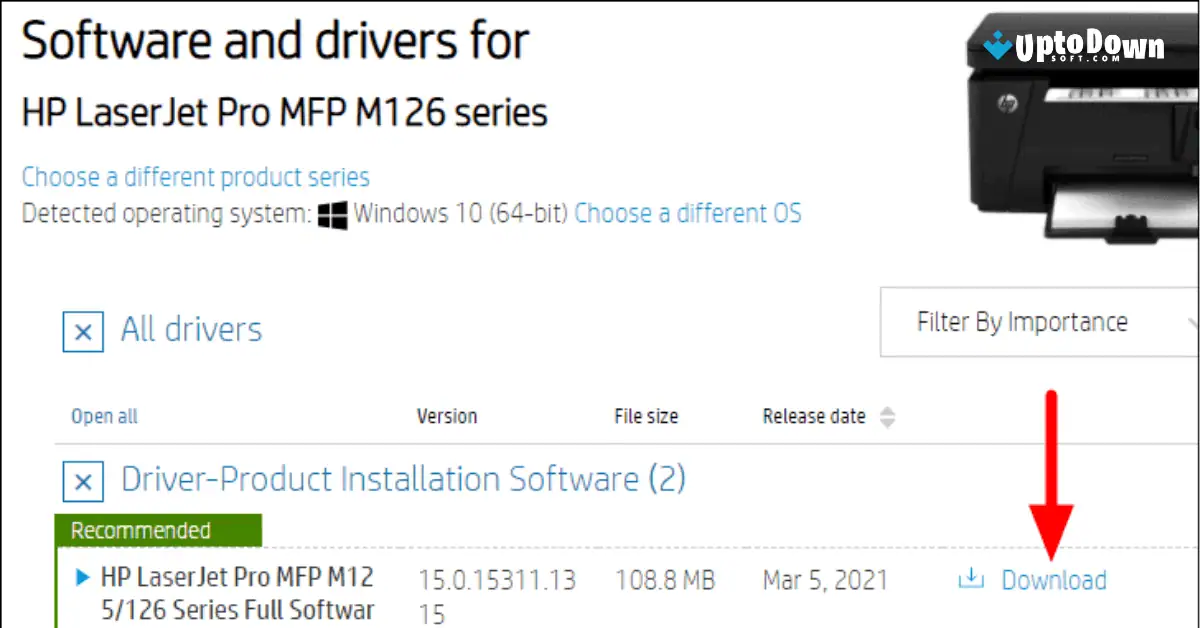Click the download arrow icon beside Download
The height and width of the screenshot is (628, 1200).
(970, 580)
